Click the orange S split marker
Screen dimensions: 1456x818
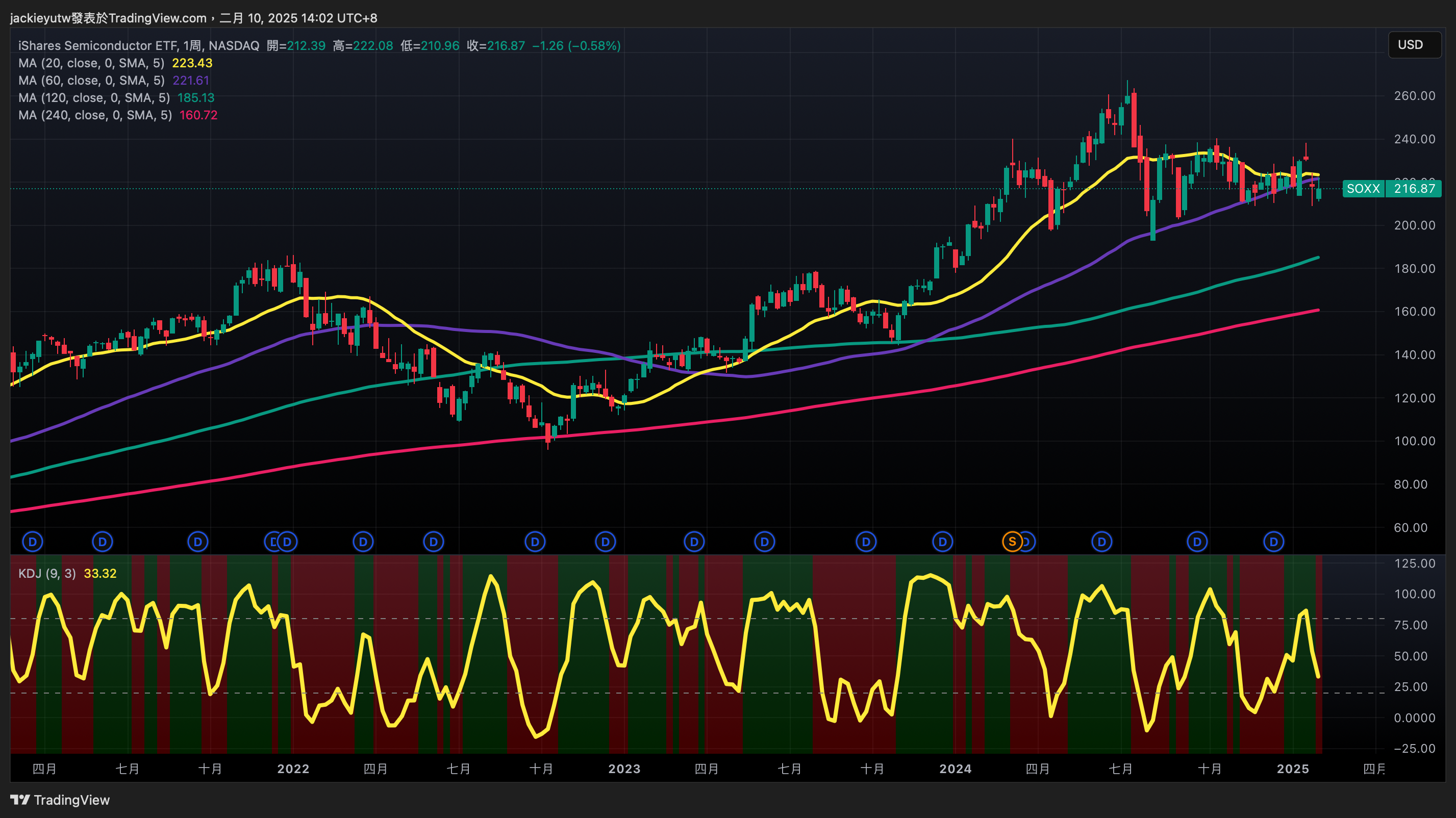1012,542
